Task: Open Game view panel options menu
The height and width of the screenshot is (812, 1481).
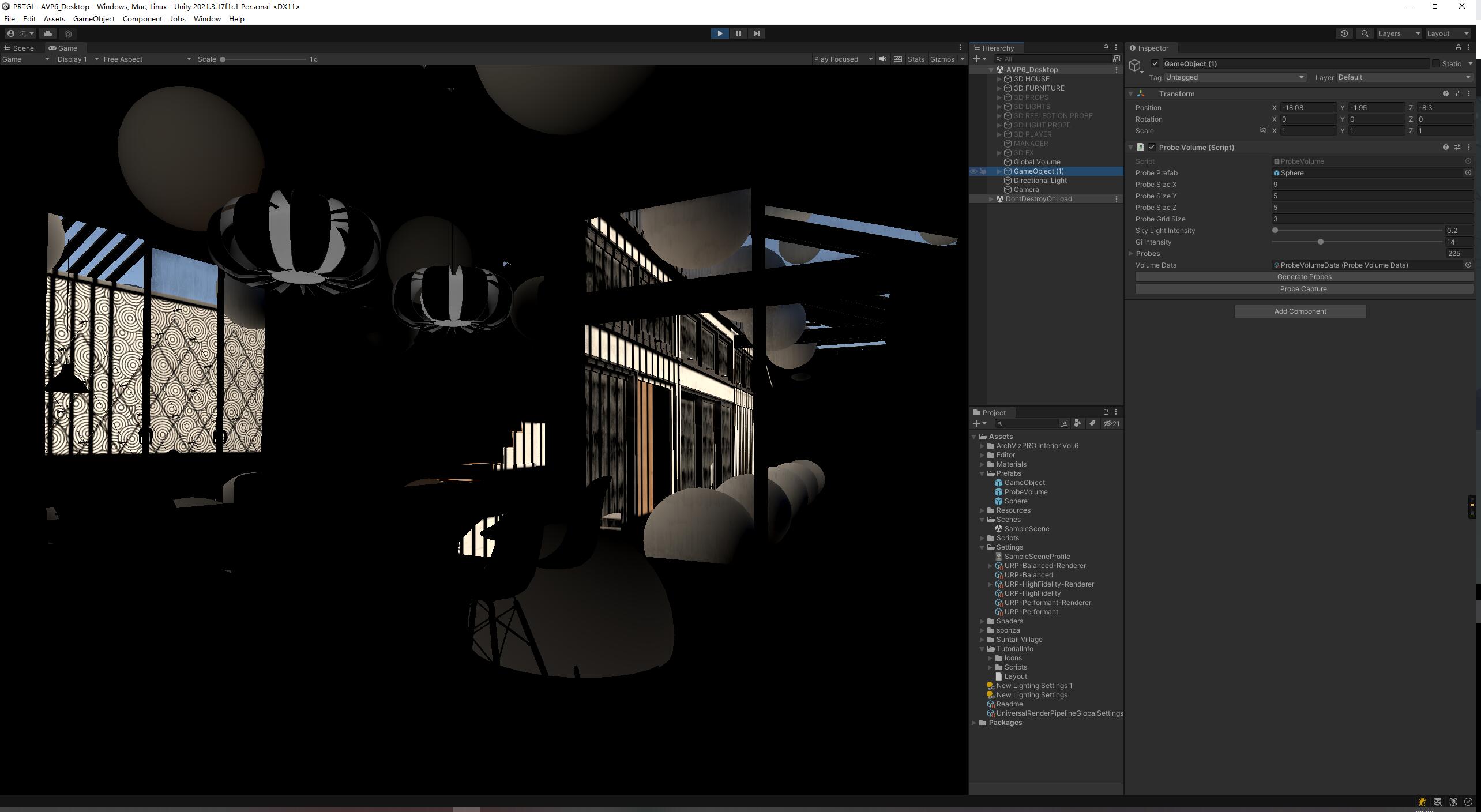Action: (960, 48)
